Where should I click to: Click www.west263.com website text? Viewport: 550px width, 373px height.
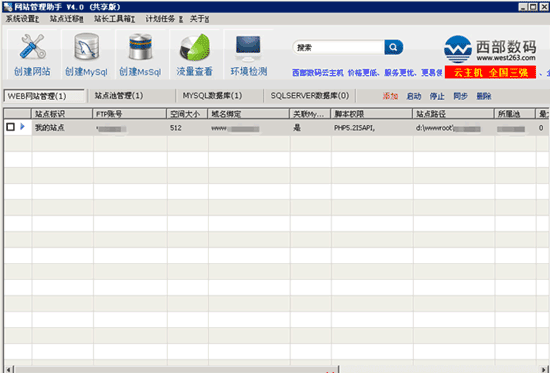coord(506,58)
